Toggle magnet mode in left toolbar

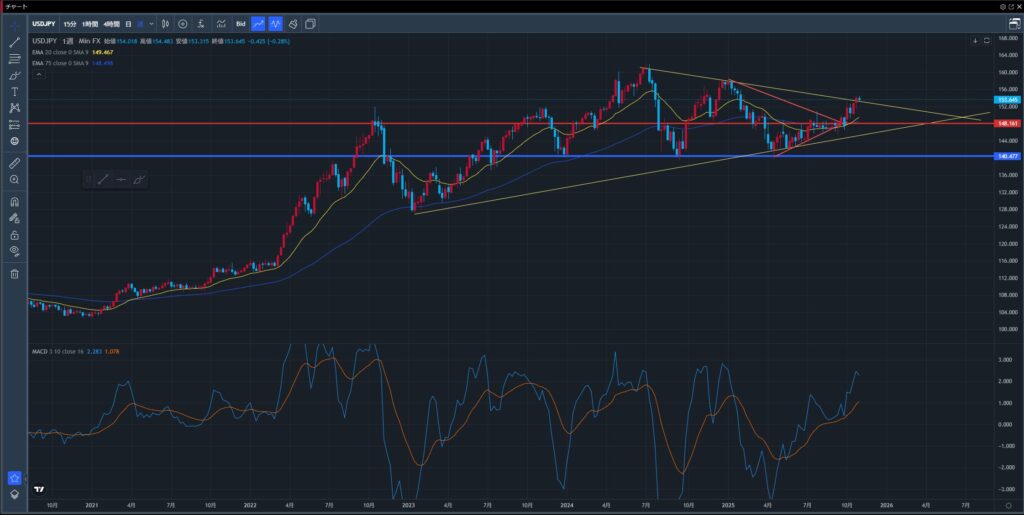(x=15, y=201)
